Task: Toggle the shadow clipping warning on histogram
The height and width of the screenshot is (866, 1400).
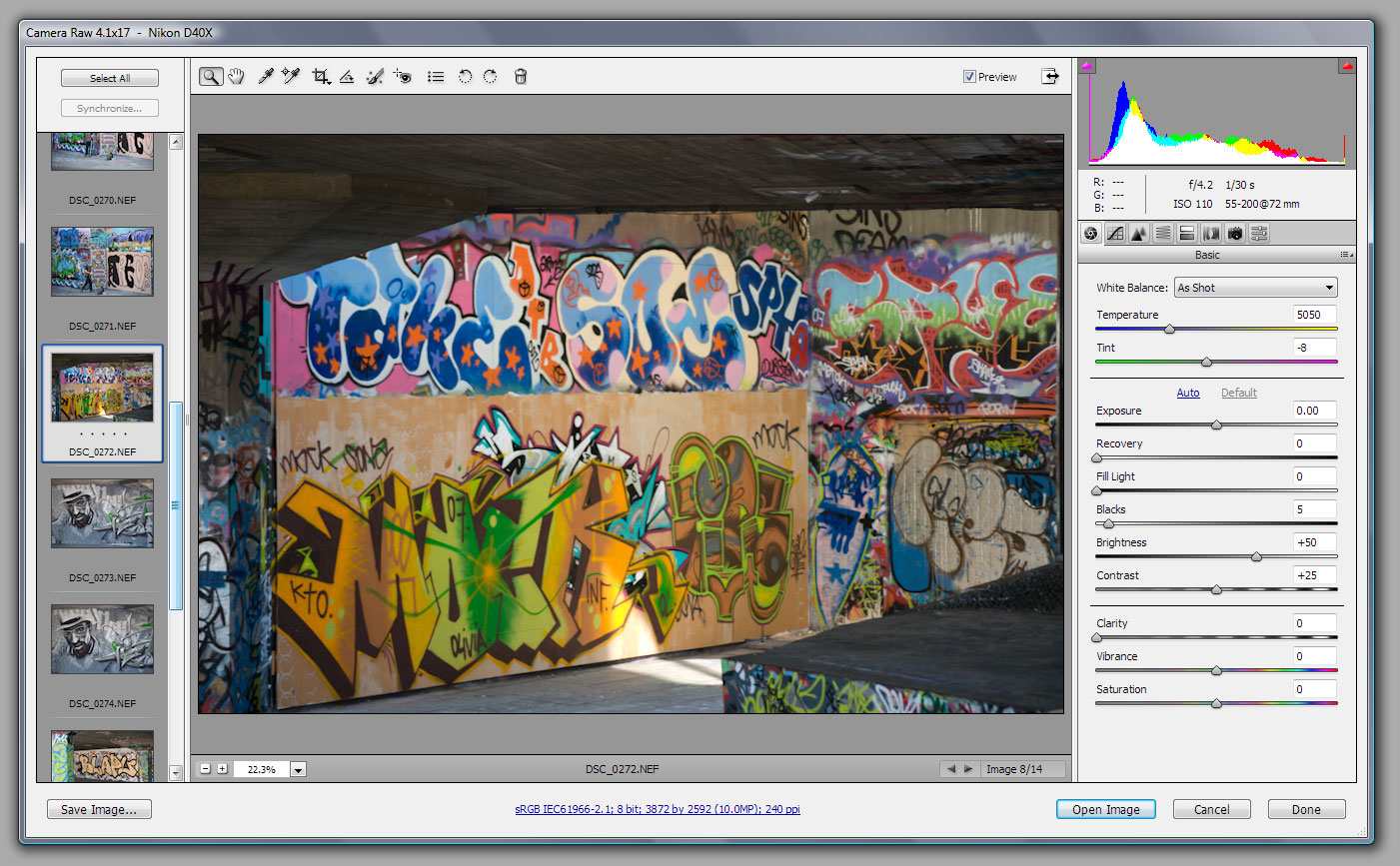Action: click(1087, 64)
